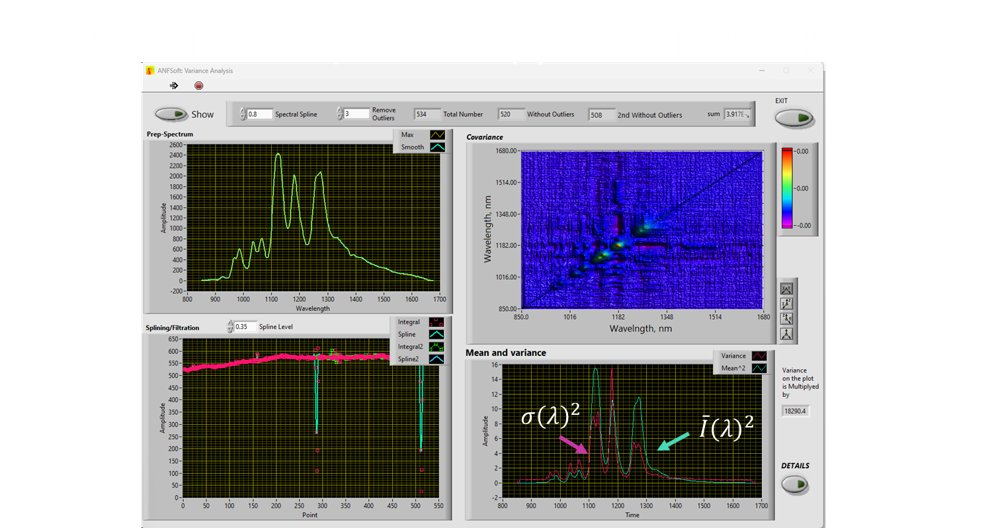Toggle the EXIT switch button
1000x528 pixels.
click(x=794, y=118)
